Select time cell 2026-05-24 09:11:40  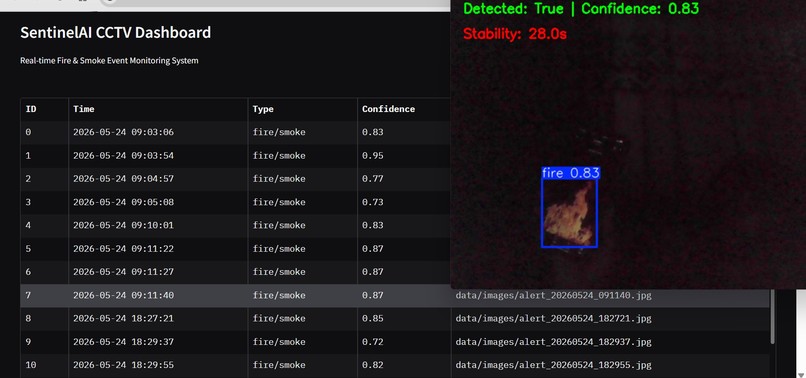[158, 295]
